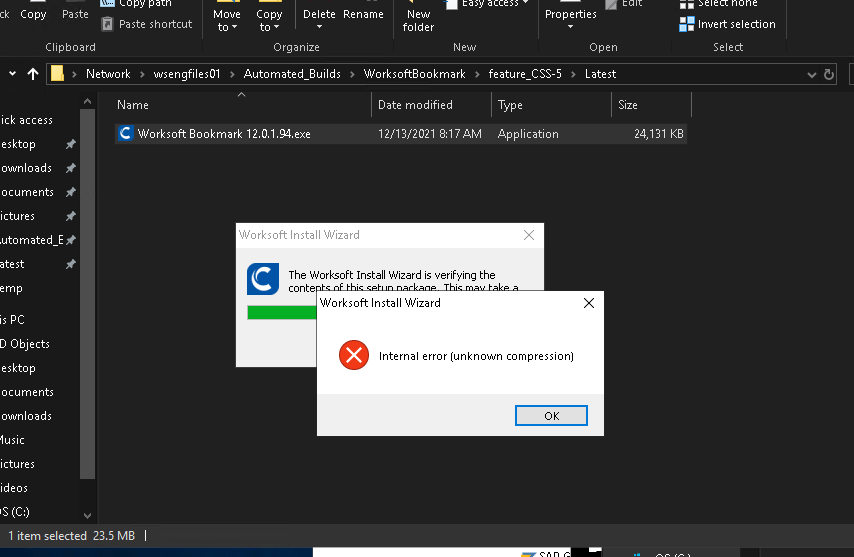
Task: Click the Latest breadcrumb segment
Action: tap(600, 74)
